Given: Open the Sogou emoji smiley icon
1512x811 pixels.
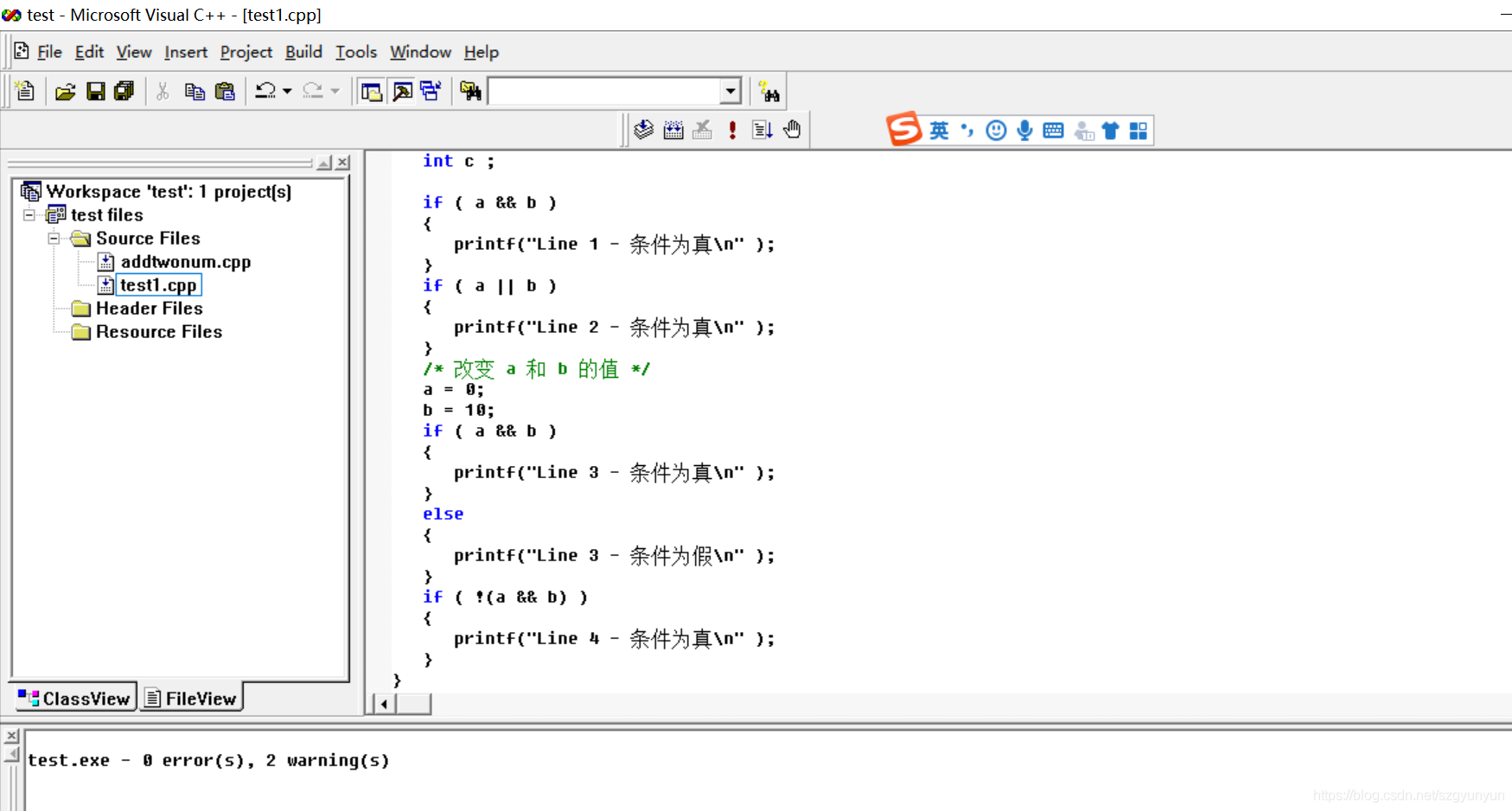Looking at the screenshot, I should 996,131.
